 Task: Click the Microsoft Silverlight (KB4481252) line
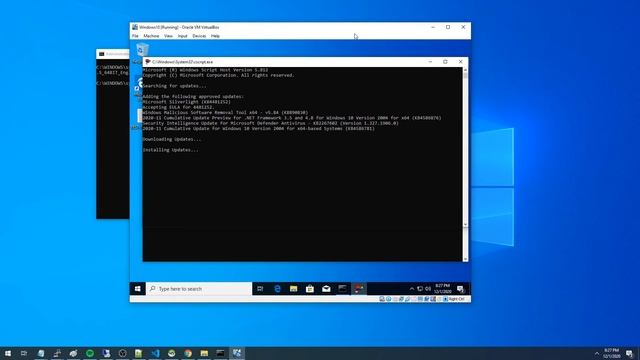[x=187, y=102]
